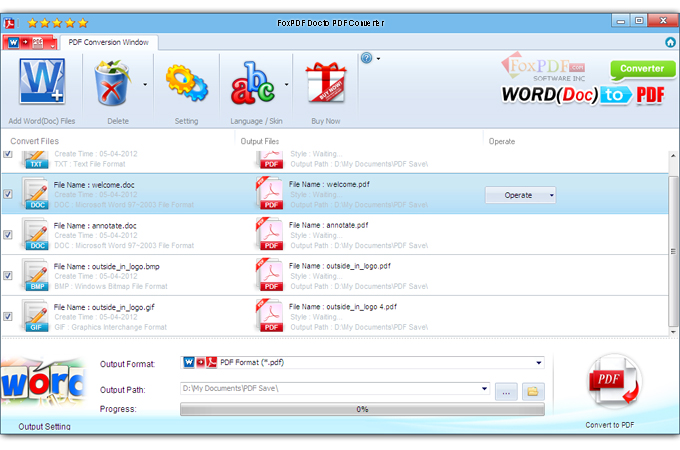Click 'File Name : outside_in_logo 4.pdf' text

[343, 307]
